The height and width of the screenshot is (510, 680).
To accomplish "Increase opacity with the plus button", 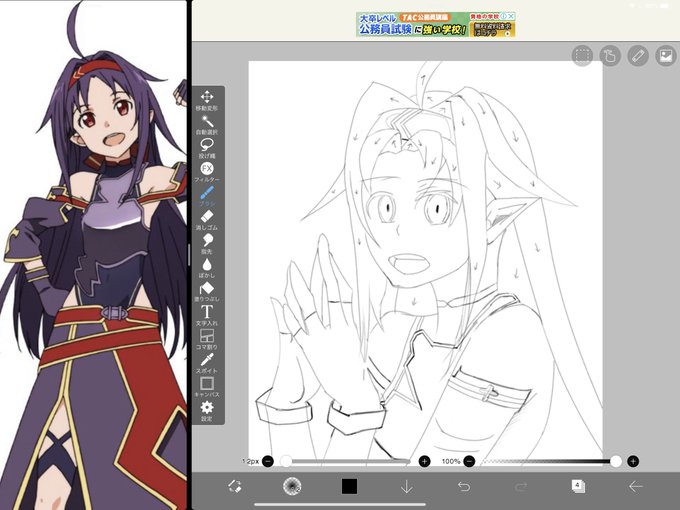I will (633, 461).
